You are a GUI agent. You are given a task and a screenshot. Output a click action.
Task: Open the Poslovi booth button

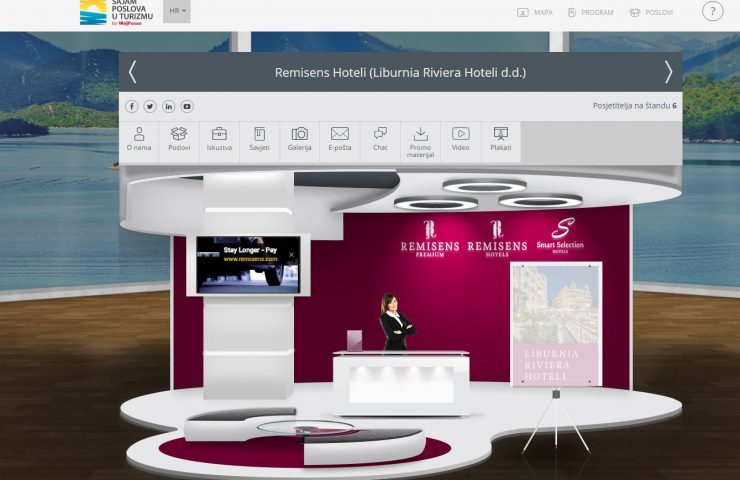point(179,142)
